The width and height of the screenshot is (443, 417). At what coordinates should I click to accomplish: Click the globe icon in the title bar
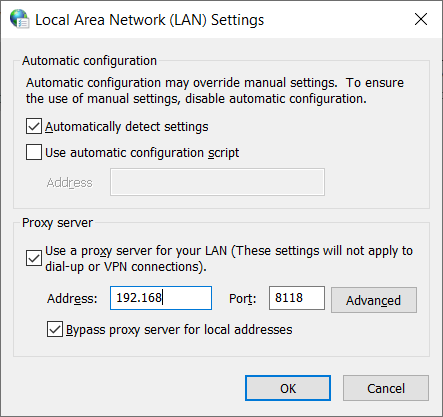pyautogui.click(x=19, y=19)
